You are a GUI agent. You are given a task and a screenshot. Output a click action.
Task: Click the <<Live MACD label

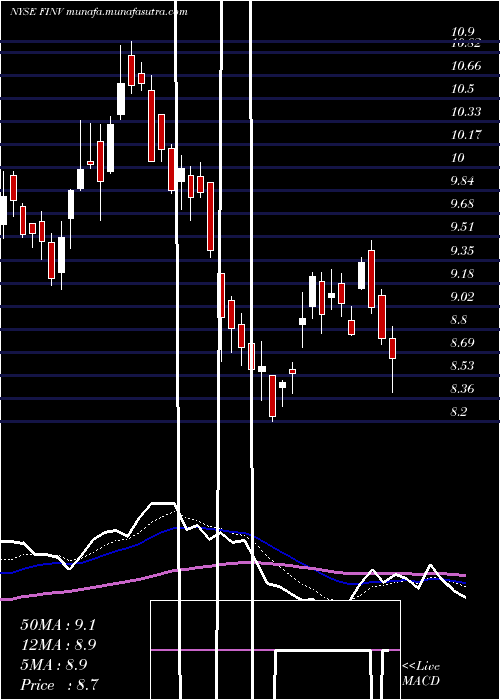click(421, 674)
